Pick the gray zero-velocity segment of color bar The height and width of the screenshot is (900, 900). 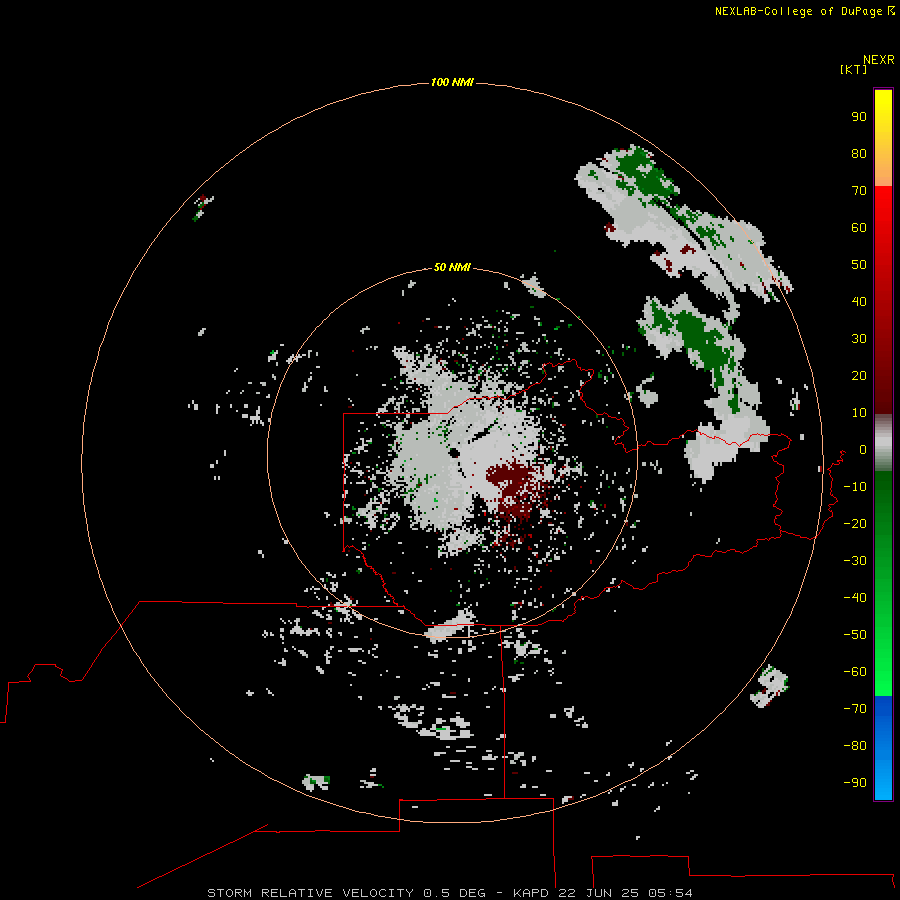coord(883,443)
